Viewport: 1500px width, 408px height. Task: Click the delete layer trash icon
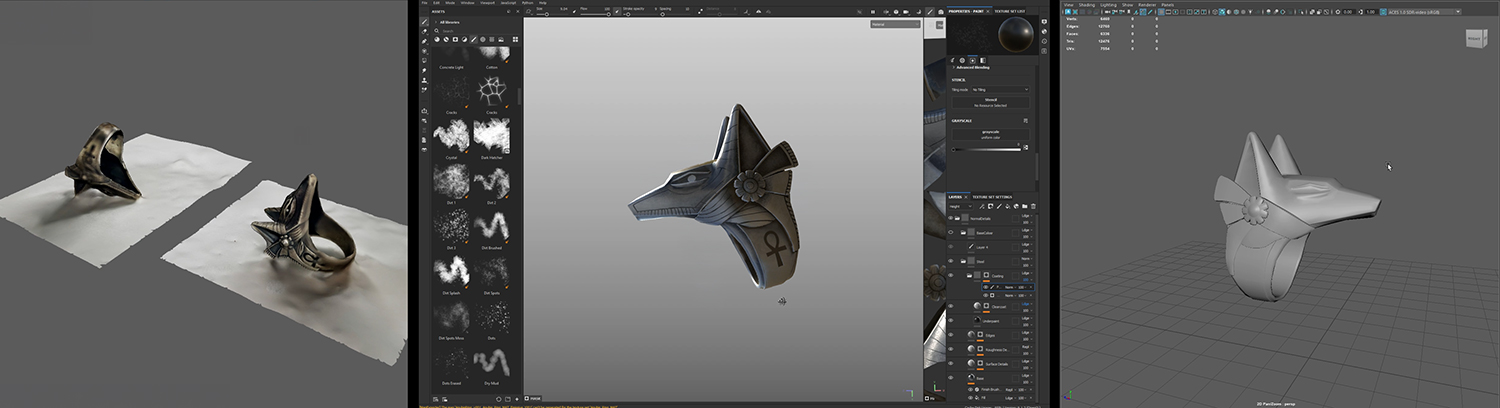pyautogui.click(x=1033, y=206)
